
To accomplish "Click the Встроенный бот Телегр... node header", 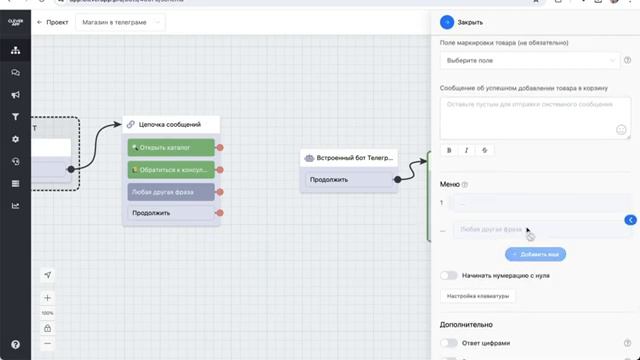I will coord(349,158).
